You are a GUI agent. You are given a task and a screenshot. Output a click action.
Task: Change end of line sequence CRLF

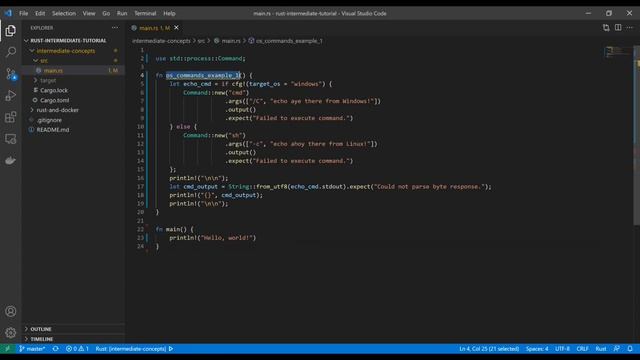582,349
